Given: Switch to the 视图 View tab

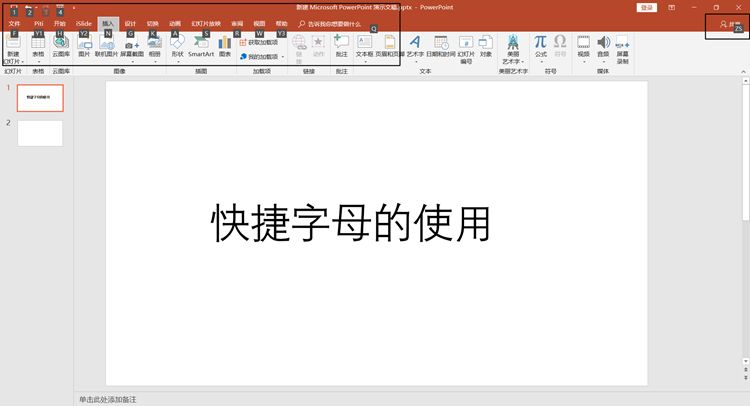Looking at the screenshot, I should [259, 23].
